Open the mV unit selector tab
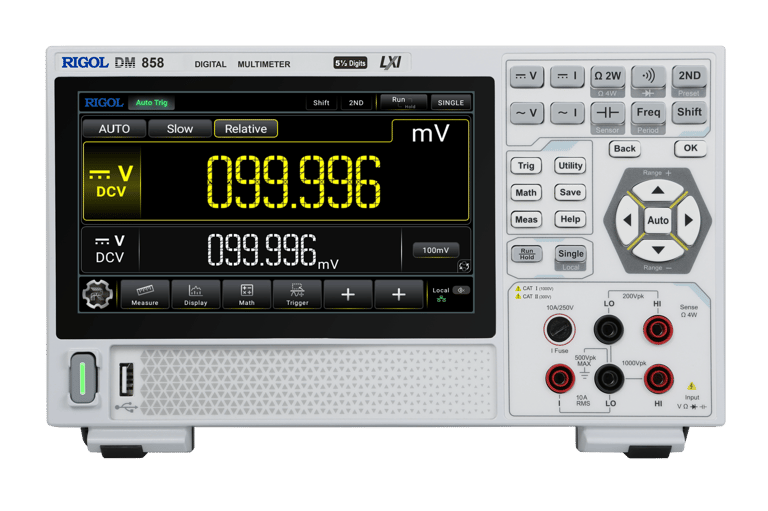The height and width of the screenshot is (511, 768). pyautogui.click(x=430, y=133)
